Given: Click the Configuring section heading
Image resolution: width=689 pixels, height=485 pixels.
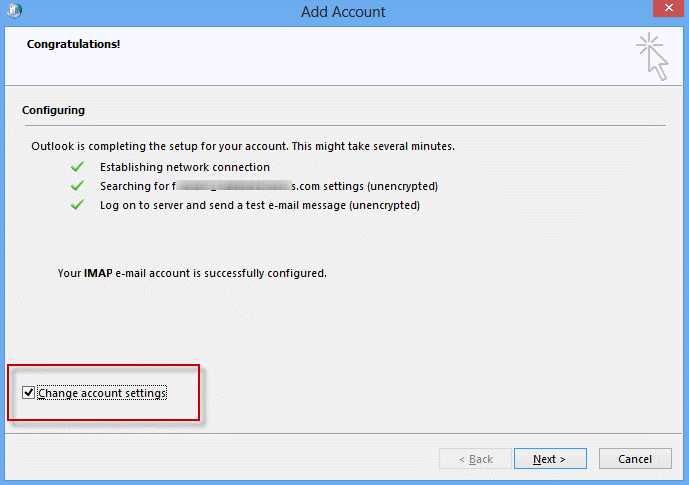Looking at the screenshot, I should [54, 110].
